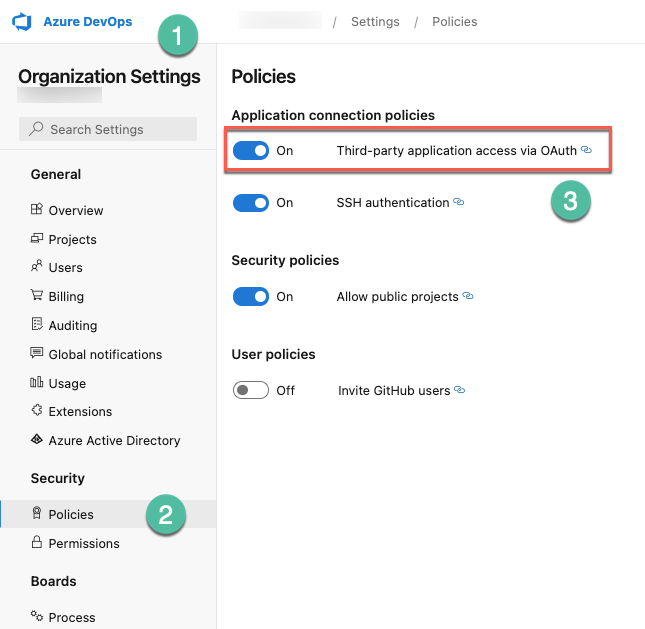Enable Invite GitHub users toggle
The width and height of the screenshot is (645, 629).
click(x=251, y=390)
